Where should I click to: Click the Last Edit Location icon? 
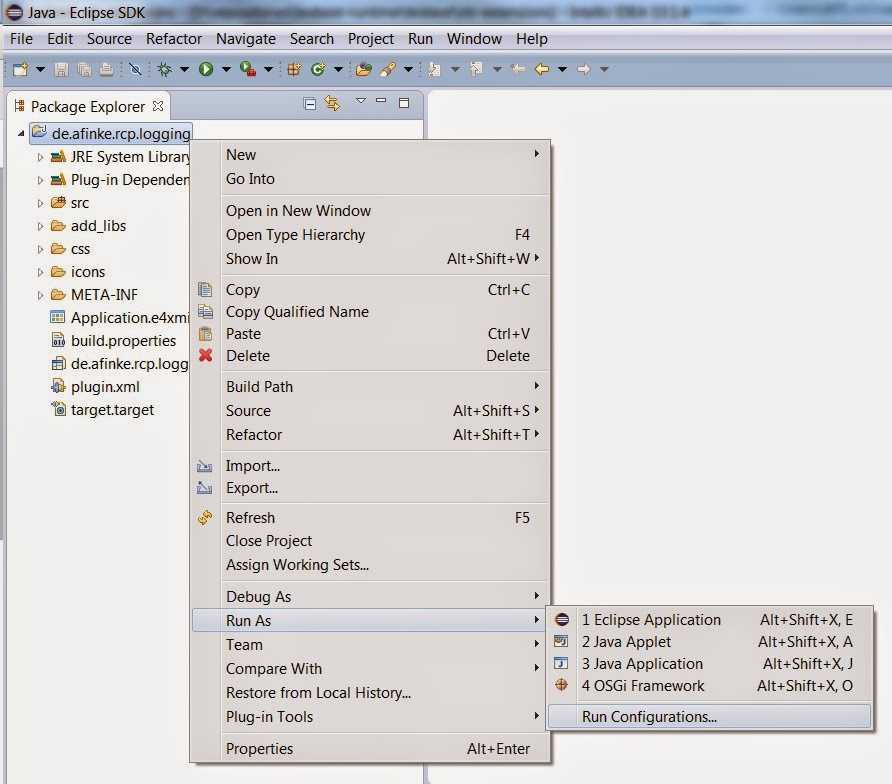tap(518, 69)
